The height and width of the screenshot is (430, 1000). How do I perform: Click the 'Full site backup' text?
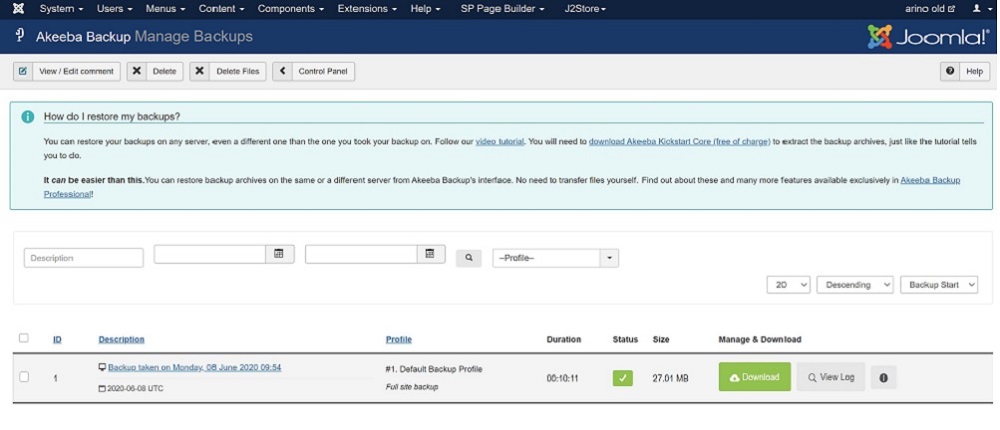coord(412,387)
